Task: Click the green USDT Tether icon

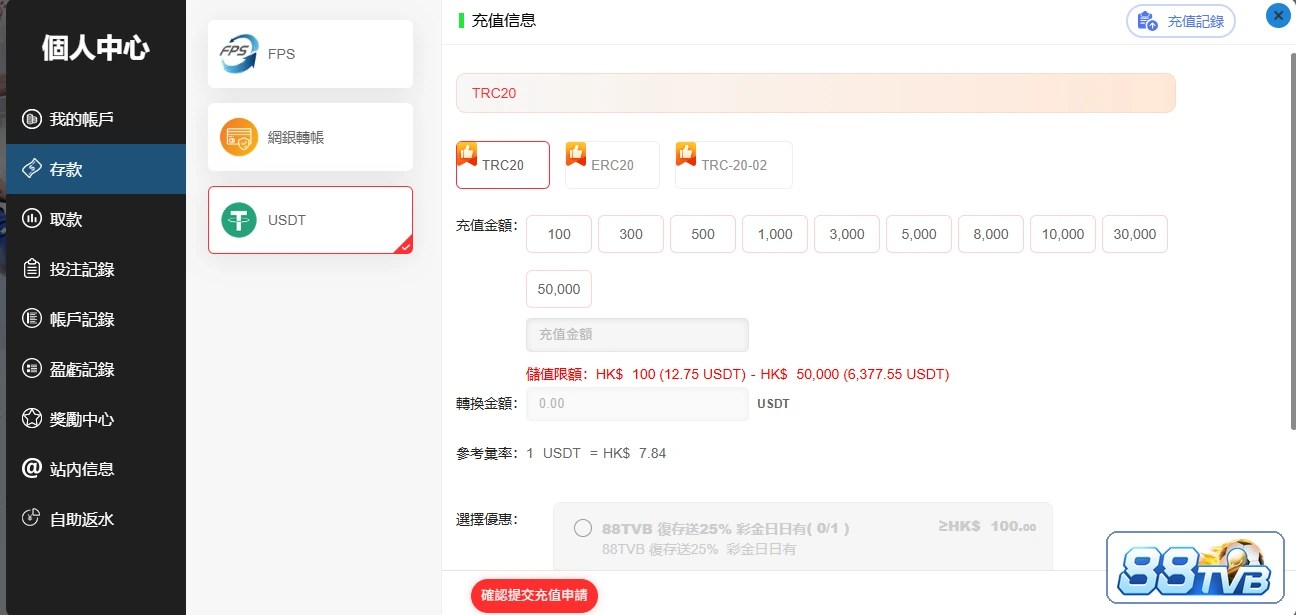Action: click(x=239, y=220)
